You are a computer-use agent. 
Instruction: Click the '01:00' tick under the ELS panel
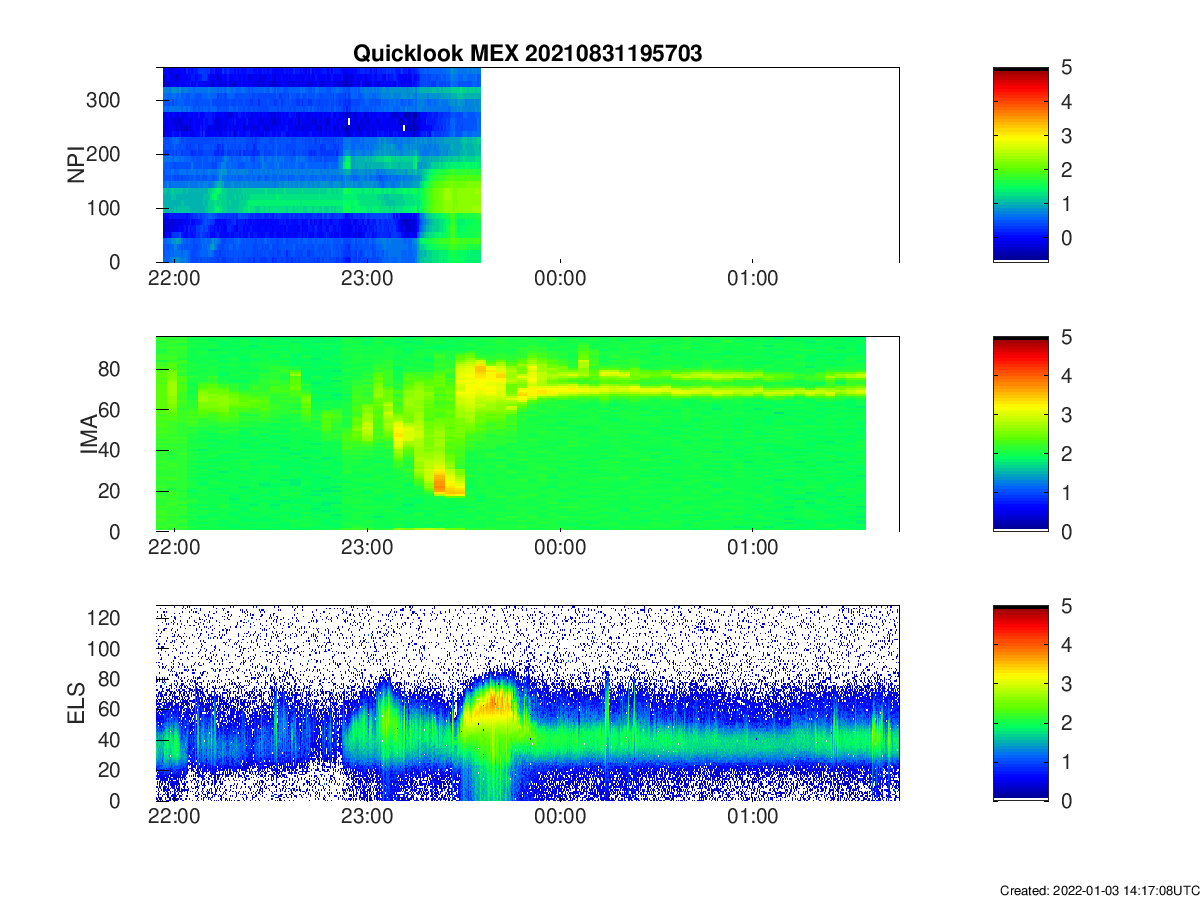tap(752, 818)
